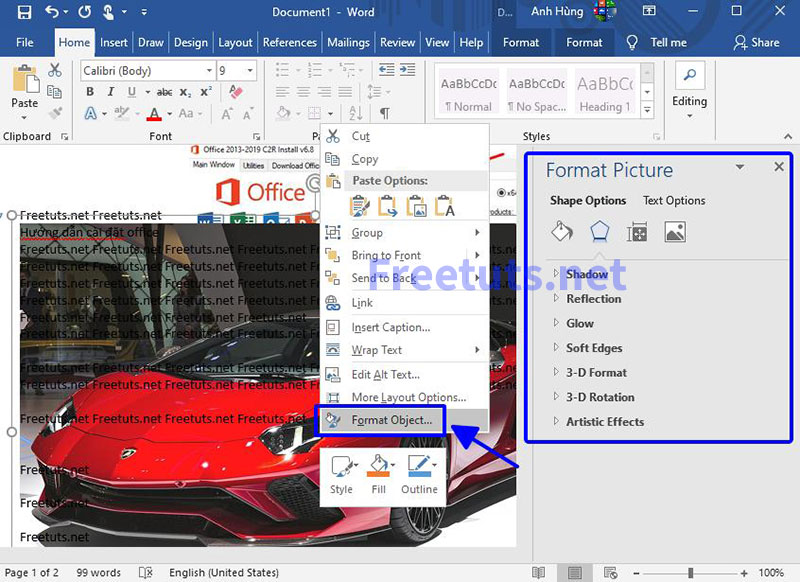
Task: Toggle italic formatting
Action: click(110, 91)
